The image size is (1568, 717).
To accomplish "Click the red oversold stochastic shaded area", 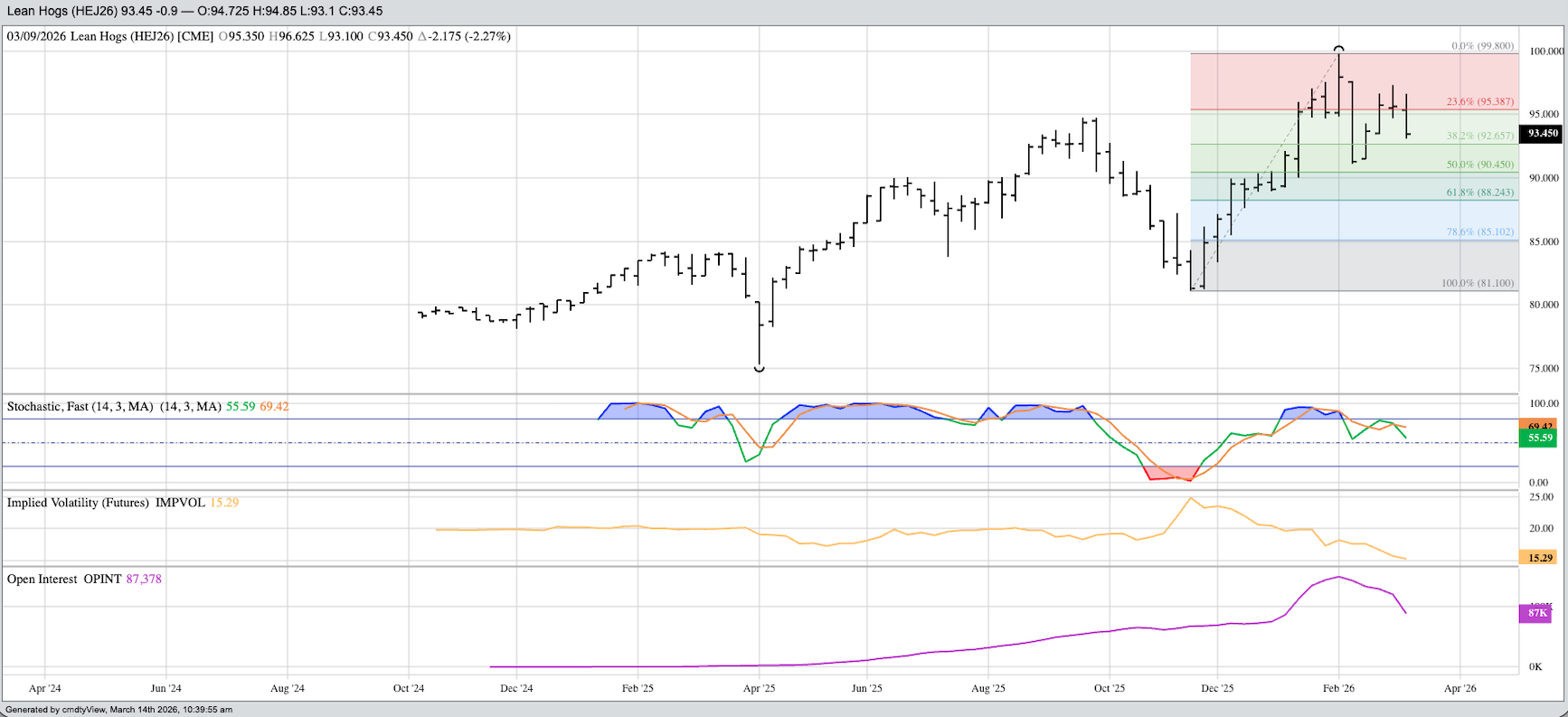I will (1168, 473).
